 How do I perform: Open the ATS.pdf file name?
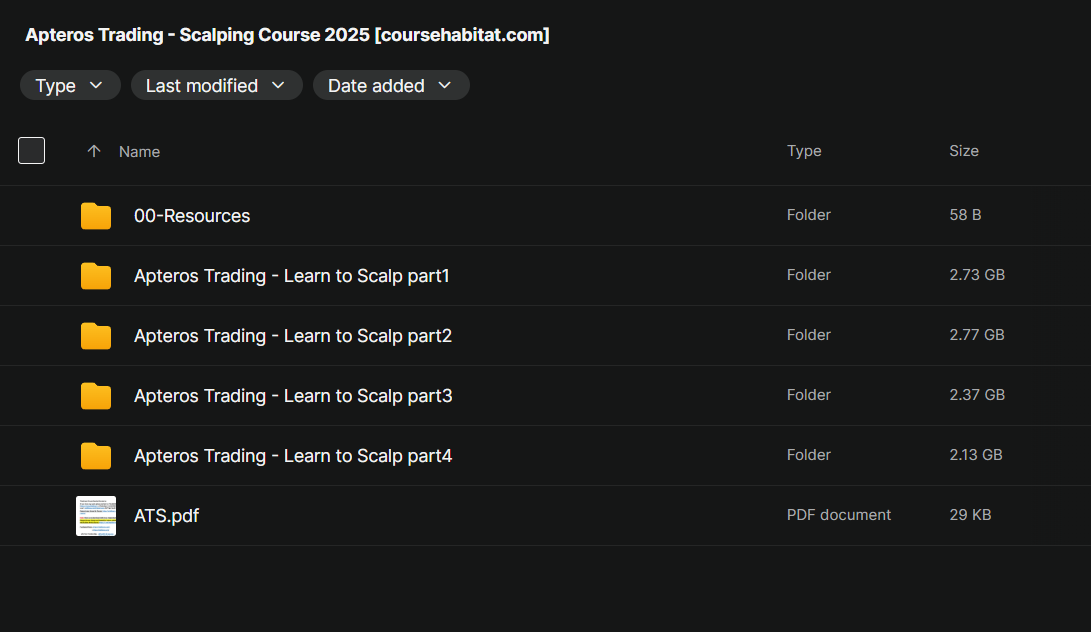click(x=166, y=516)
